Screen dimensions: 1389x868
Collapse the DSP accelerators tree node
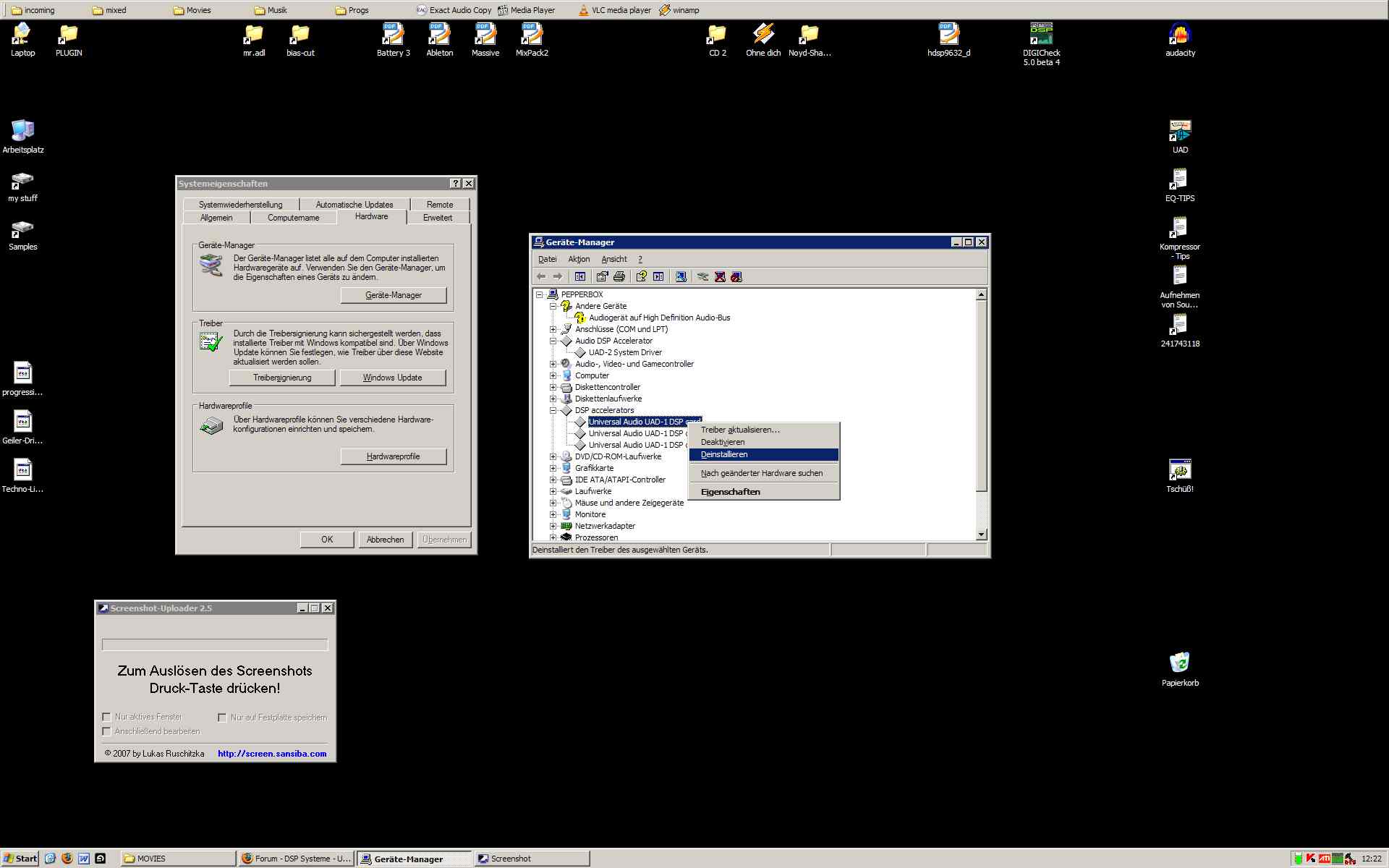point(553,410)
